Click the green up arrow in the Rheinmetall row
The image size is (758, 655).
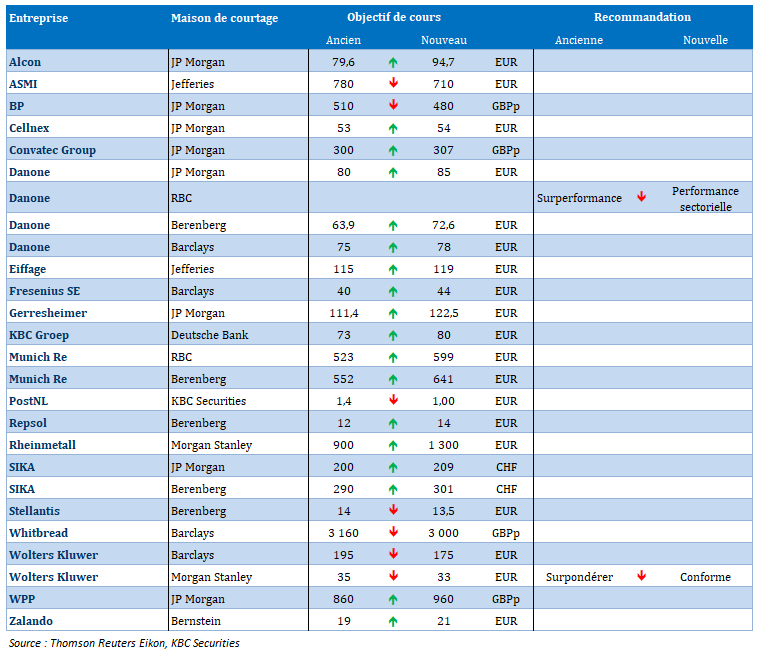click(x=393, y=445)
